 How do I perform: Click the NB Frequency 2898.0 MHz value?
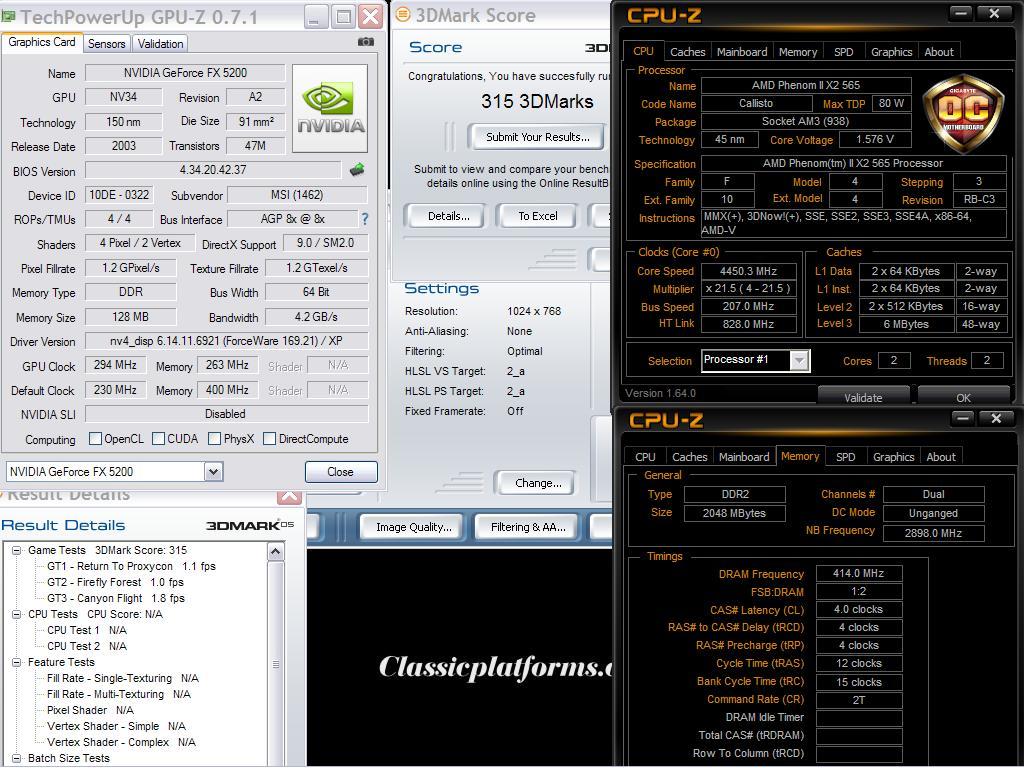point(933,533)
